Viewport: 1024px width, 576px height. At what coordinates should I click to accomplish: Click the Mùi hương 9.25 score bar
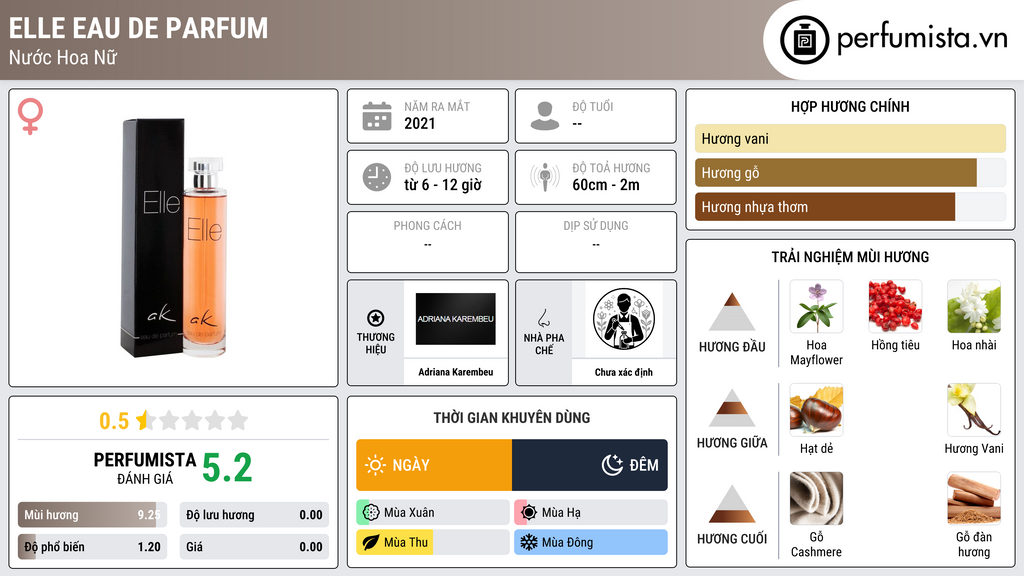coord(92,515)
